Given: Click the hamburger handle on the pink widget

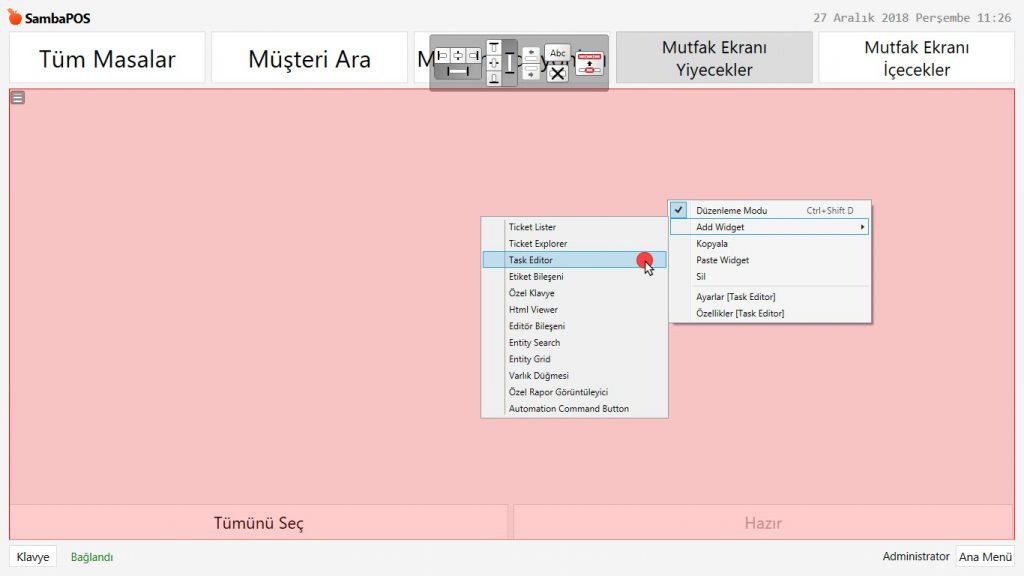Looking at the screenshot, I should (18, 97).
